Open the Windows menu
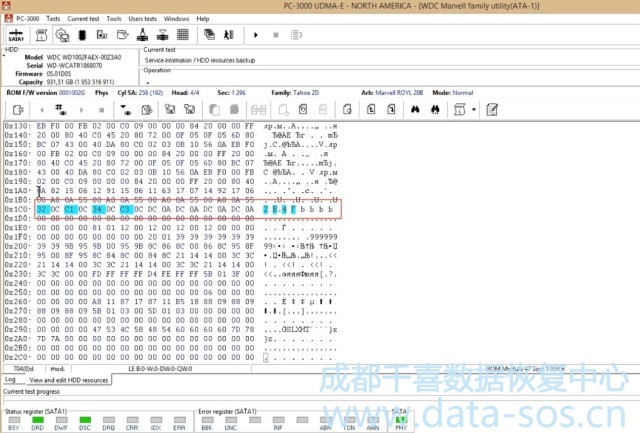Viewport: 640px width, 433px height. (x=176, y=19)
